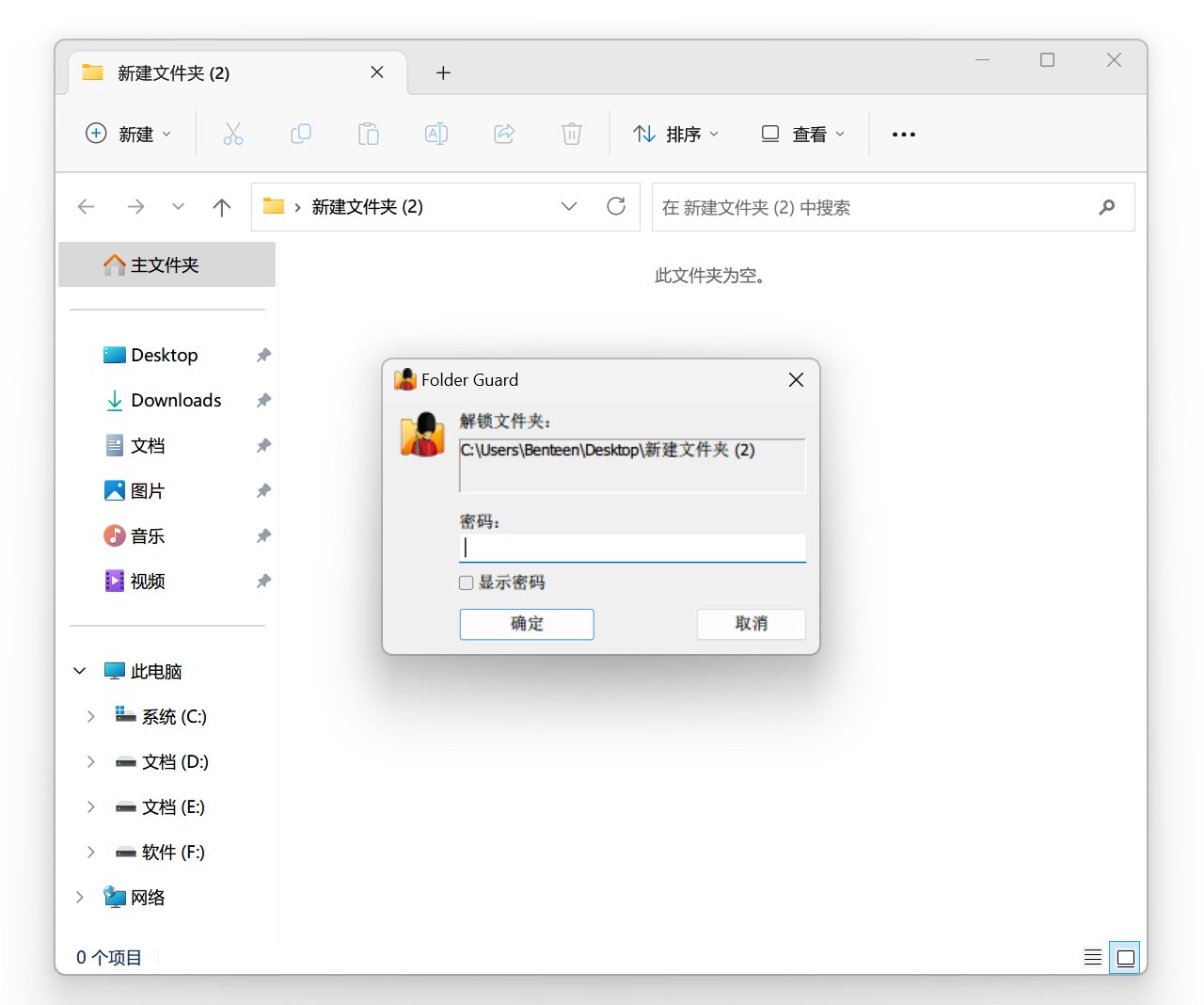Close the Folder Guard dialog
This screenshot has width=1204, height=1005.
pos(796,379)
